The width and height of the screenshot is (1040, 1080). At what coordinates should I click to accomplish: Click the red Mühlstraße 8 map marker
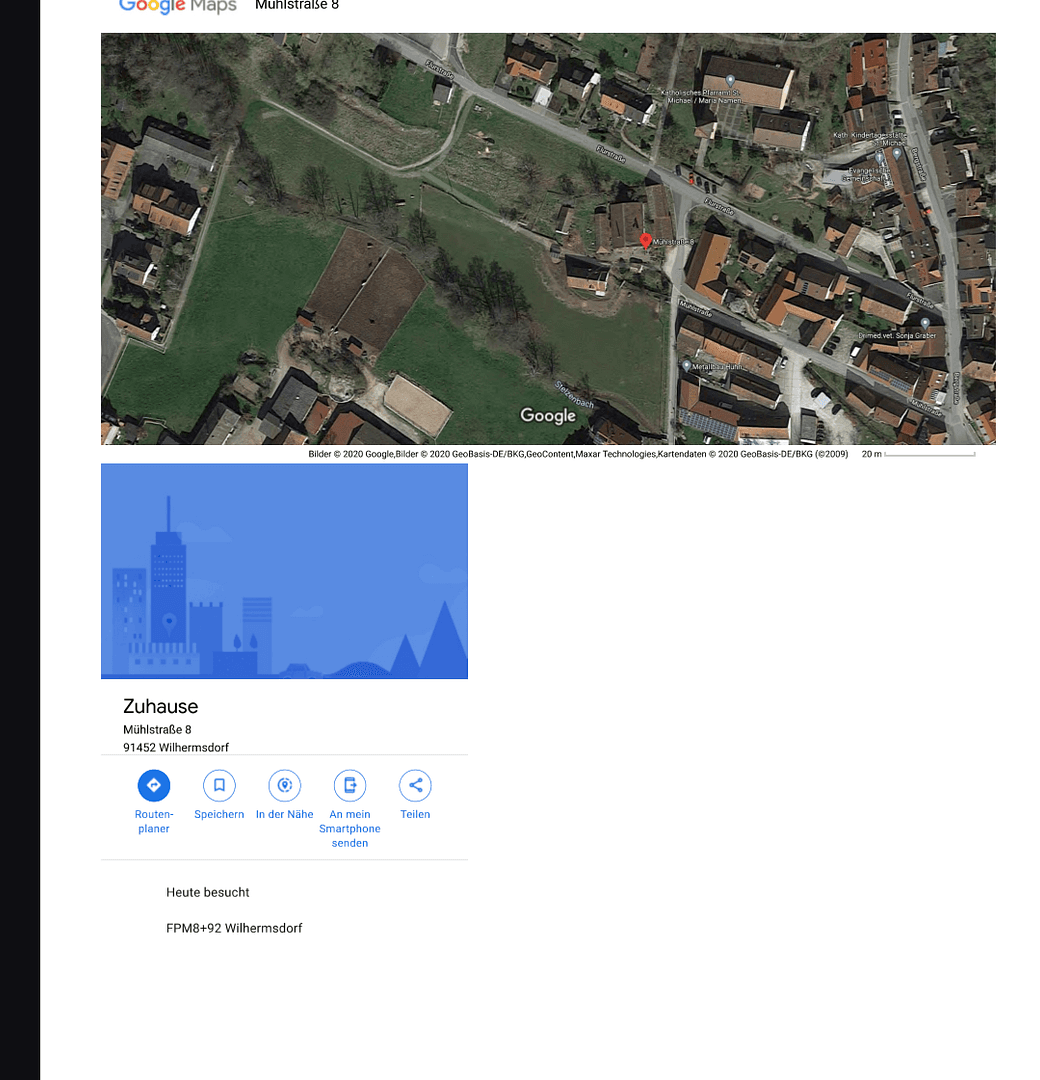pyautogui.click(x=645, y=241)
